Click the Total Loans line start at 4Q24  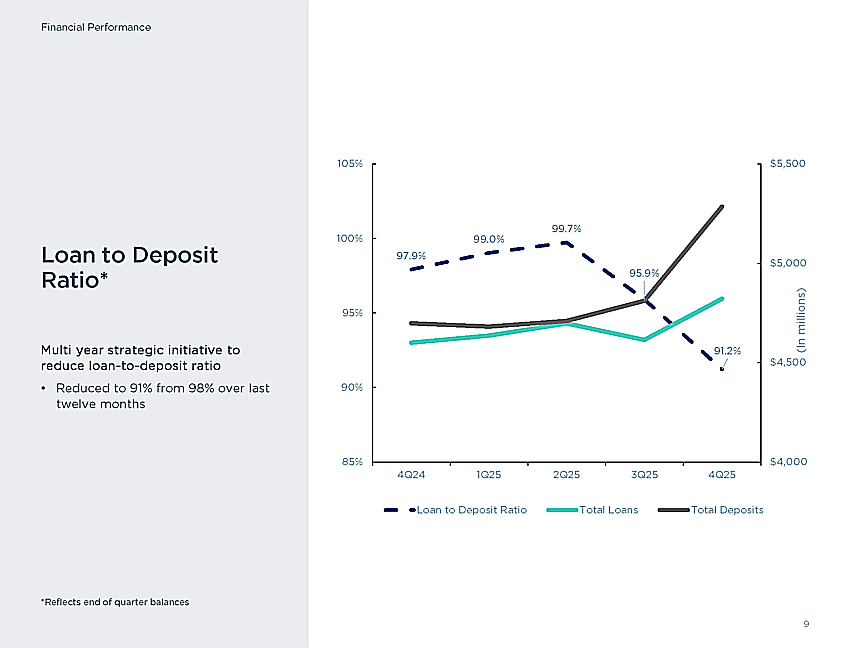411,343
